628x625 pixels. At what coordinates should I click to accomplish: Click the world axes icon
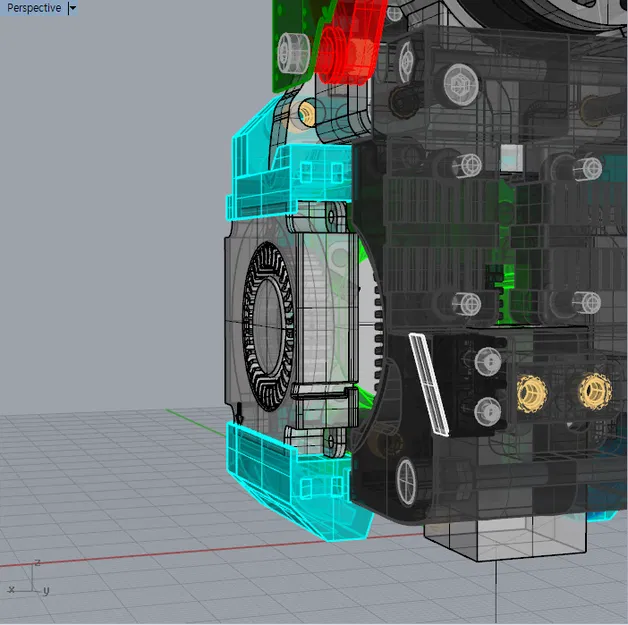pyautogui.click(x=28, y=578)
